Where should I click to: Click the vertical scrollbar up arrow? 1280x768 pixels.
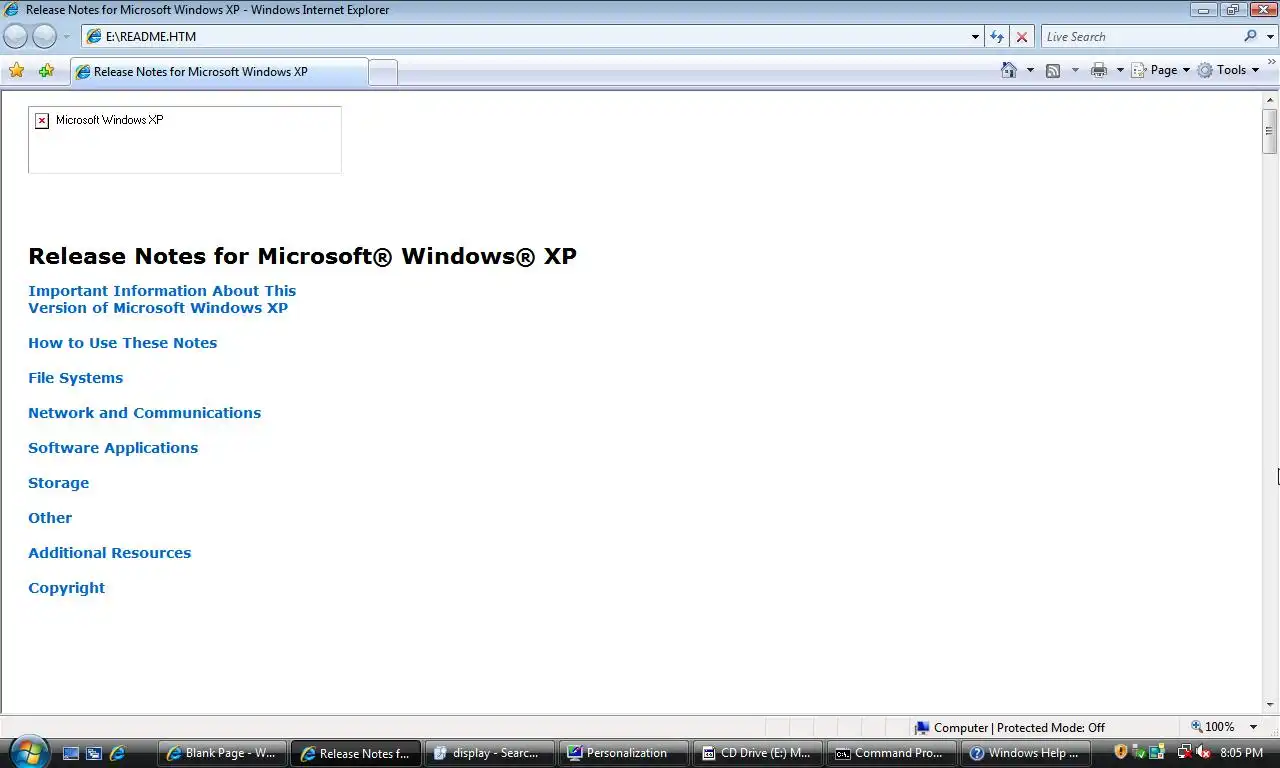click(1270, 100)
